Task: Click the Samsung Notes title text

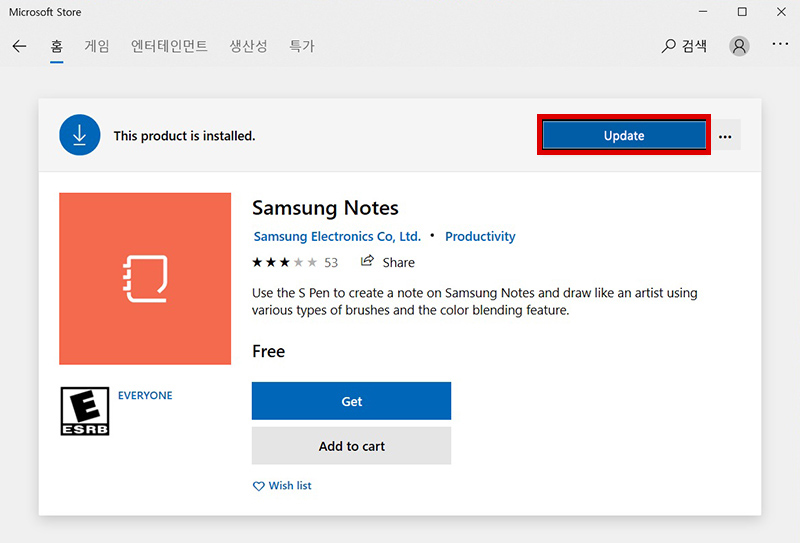Action: pyautogui.click(x=325, y=208)
